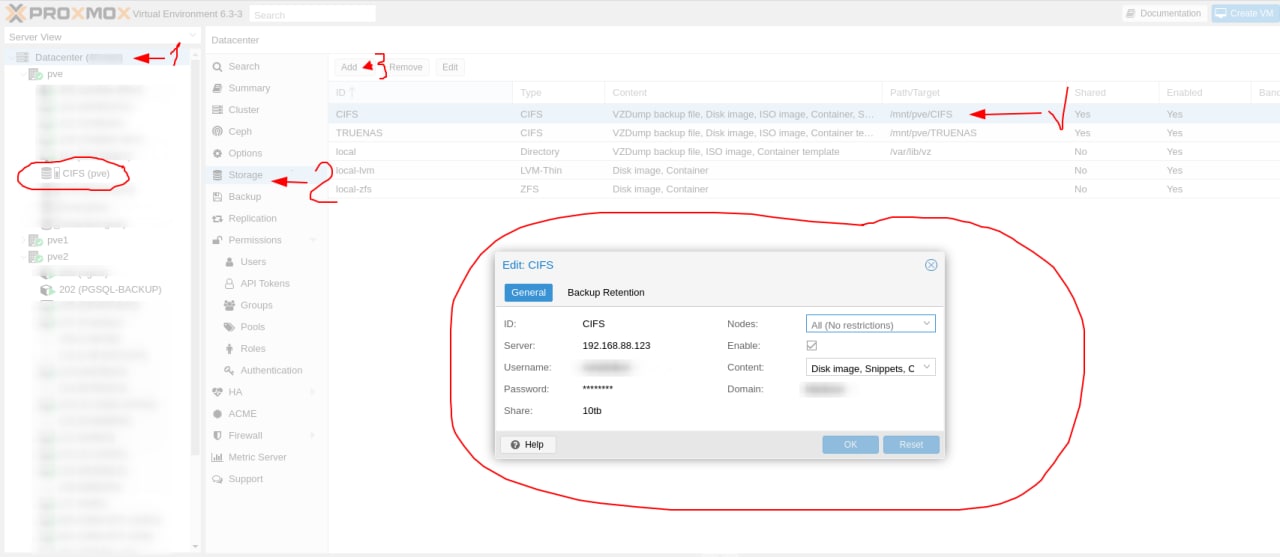Viewport: 1280px width, 557px height.
Task: Collapse the Permissions submenu arrow
Action: pos(313,240)
